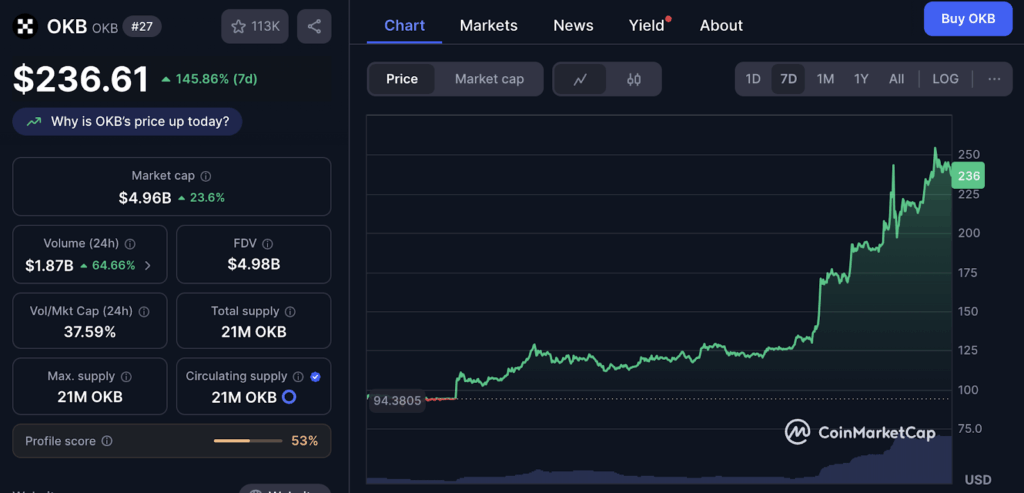The width and height of the screenshot is (1024, 493).
Task: Toggle the Price chart view
Action: [x=402, y=79]
